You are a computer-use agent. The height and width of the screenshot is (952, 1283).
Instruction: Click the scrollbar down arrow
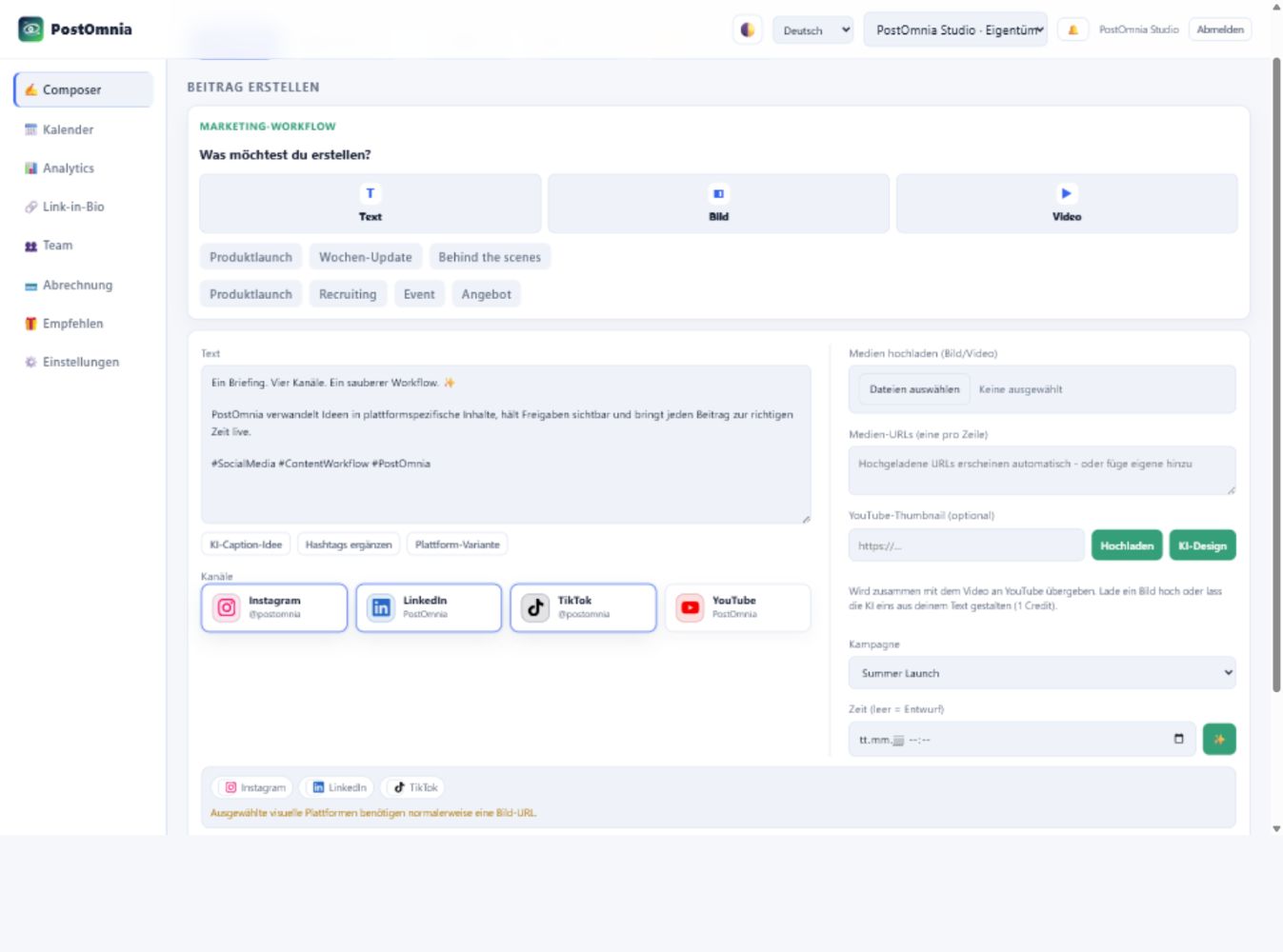(1276, 829)
